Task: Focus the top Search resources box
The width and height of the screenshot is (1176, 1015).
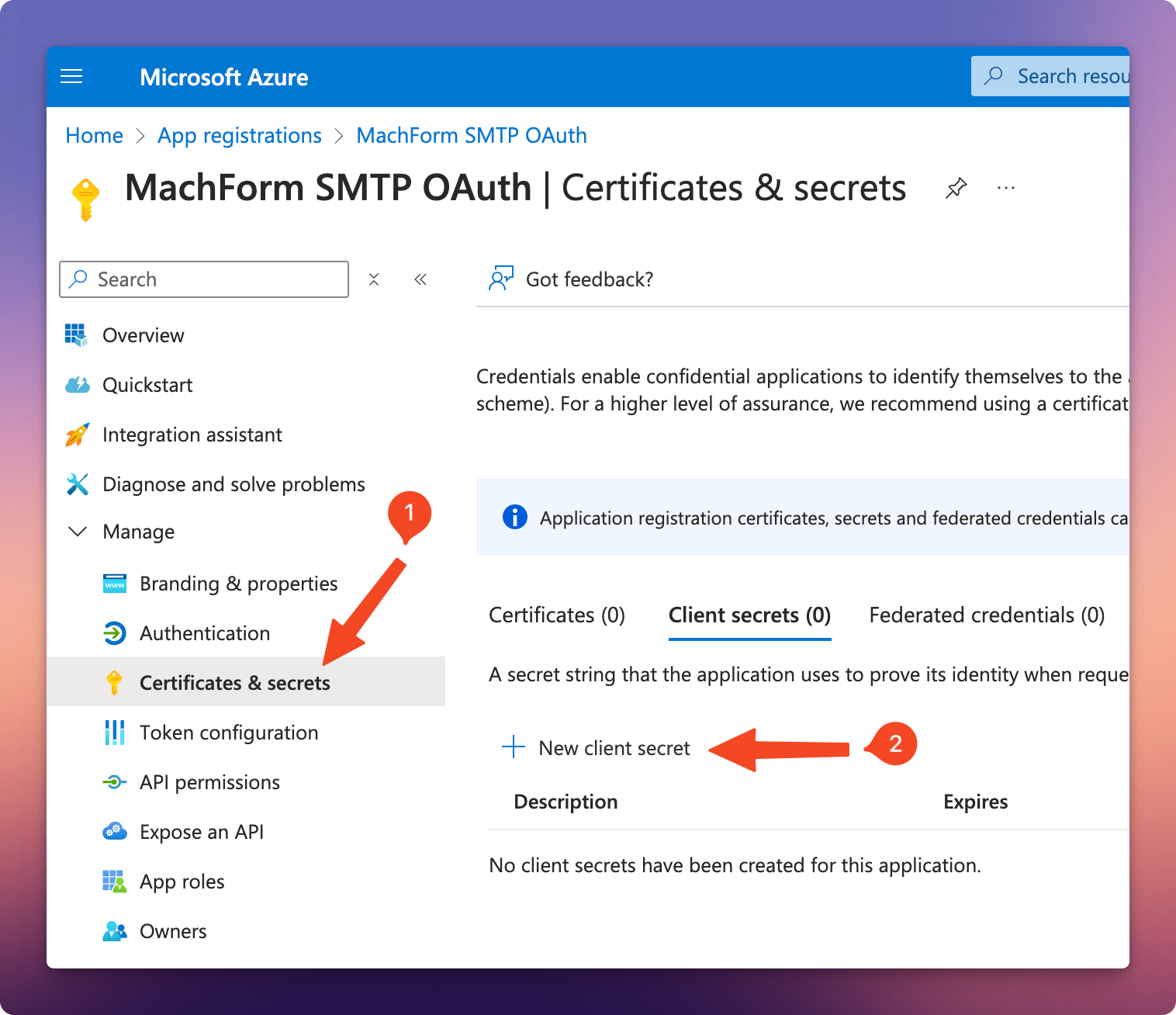Action: click(x=1050, y=76)
